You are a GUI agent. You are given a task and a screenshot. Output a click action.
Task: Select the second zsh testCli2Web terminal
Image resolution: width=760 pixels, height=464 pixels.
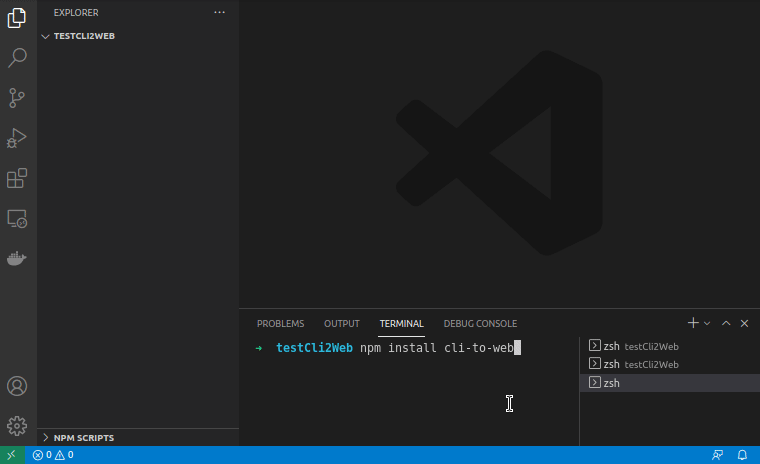pos(670,364)
